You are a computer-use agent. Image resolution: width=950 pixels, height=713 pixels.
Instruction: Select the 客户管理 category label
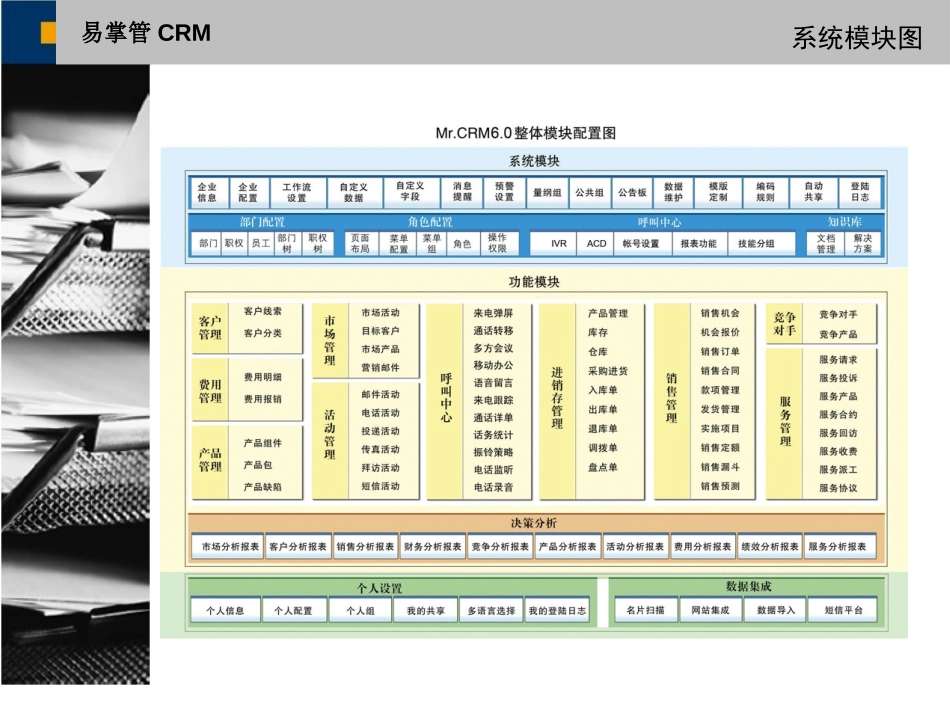tap(210, 328)
